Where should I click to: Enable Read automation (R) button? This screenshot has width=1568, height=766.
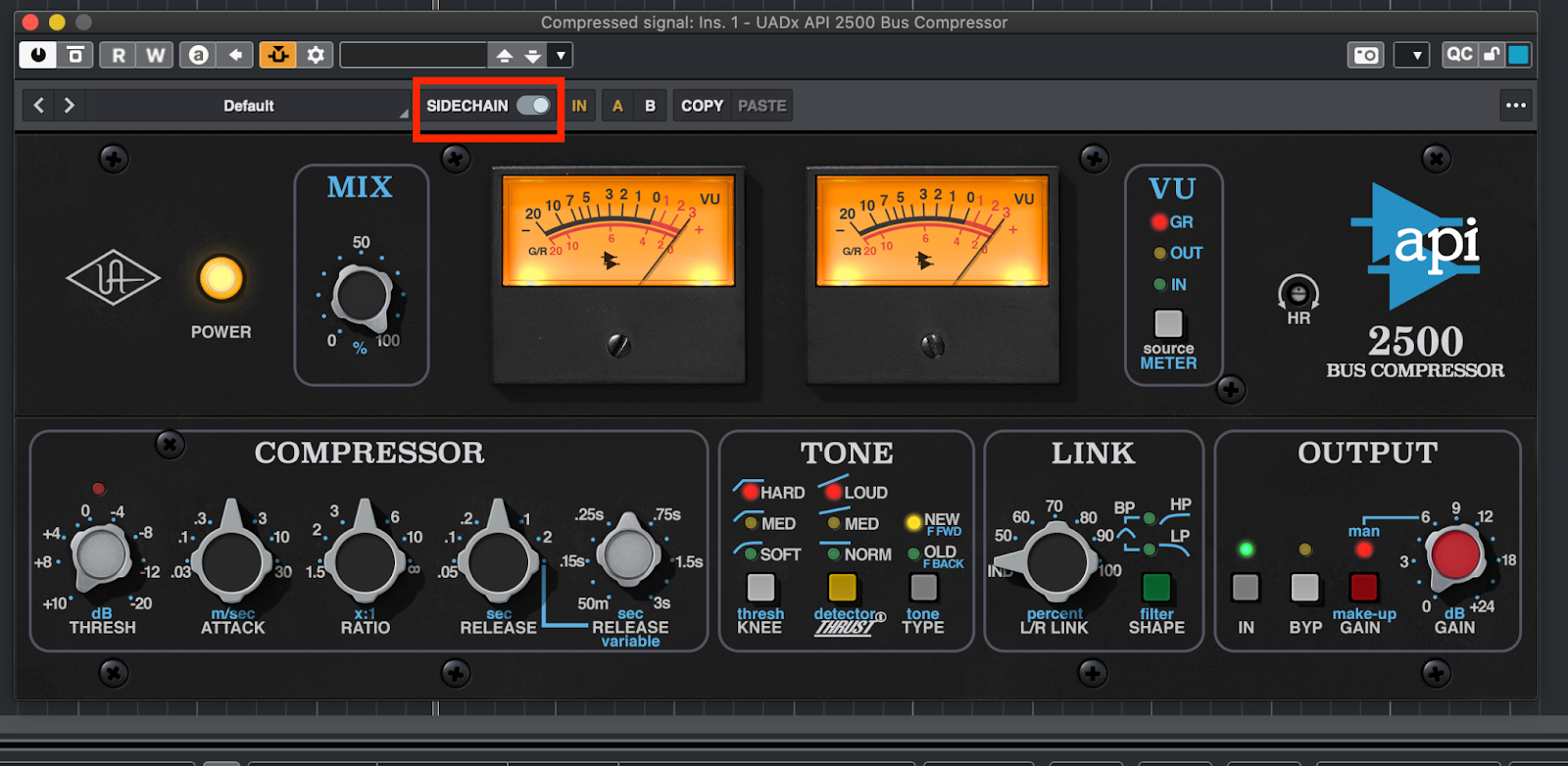coord(118,55)
